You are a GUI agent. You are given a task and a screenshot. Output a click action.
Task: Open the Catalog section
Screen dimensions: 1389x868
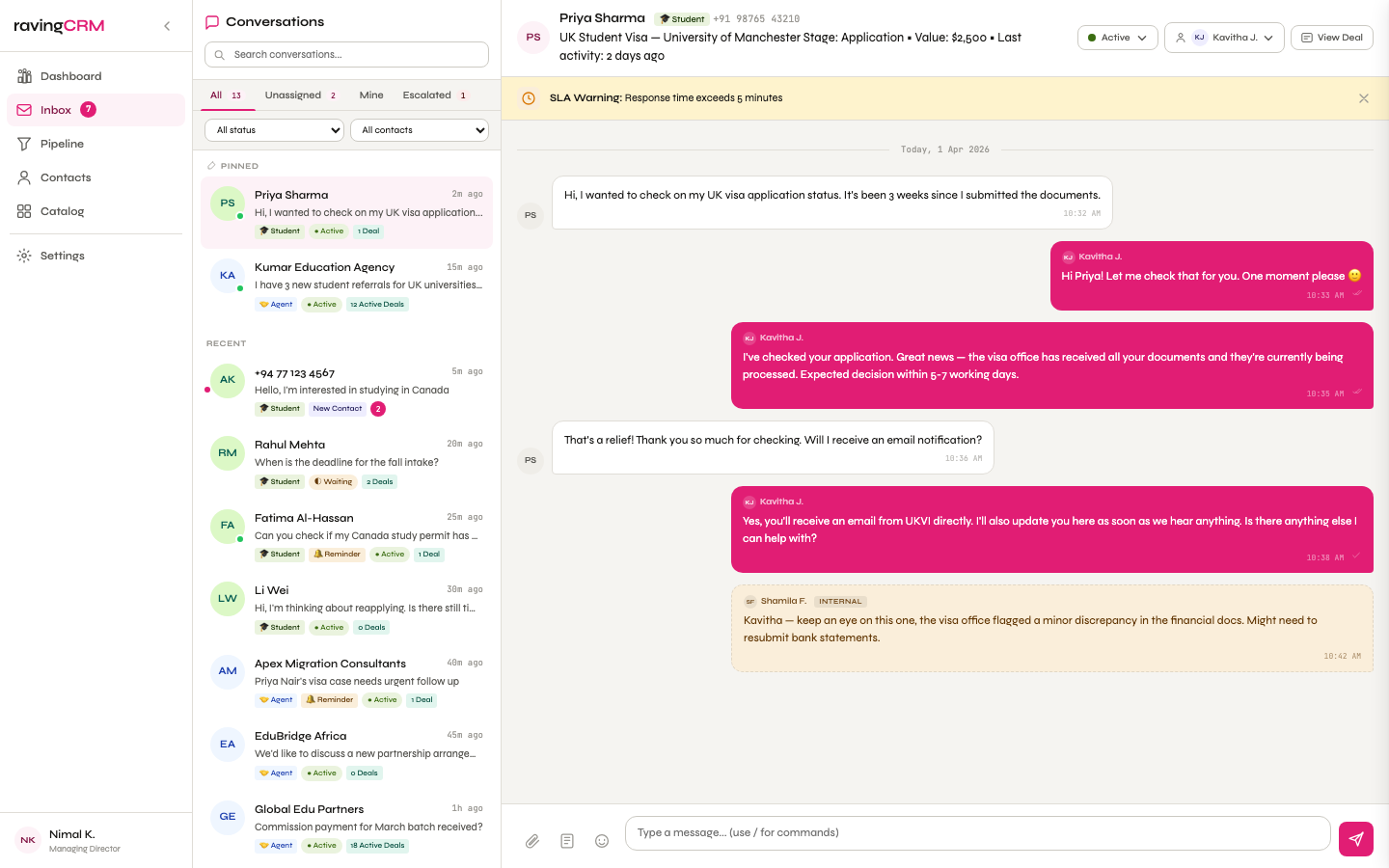click(60, 211)
